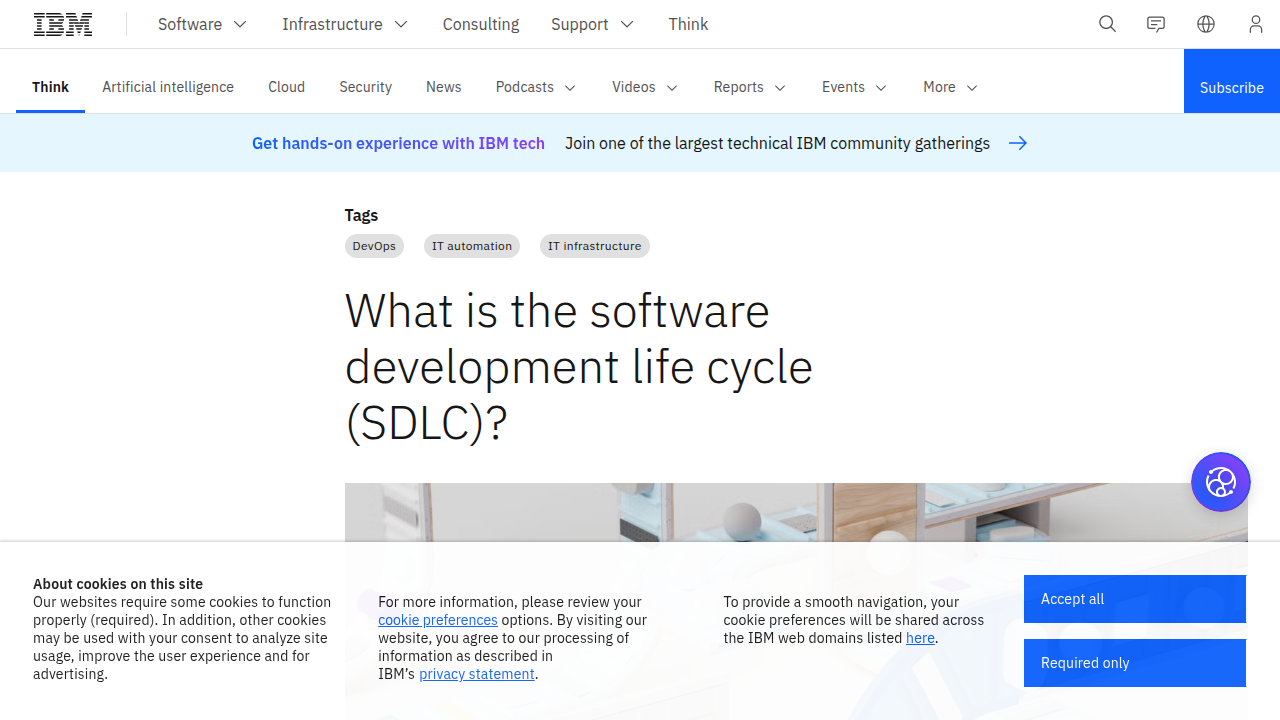
Task: Accept all cookies
Action: pos(1135,599)
